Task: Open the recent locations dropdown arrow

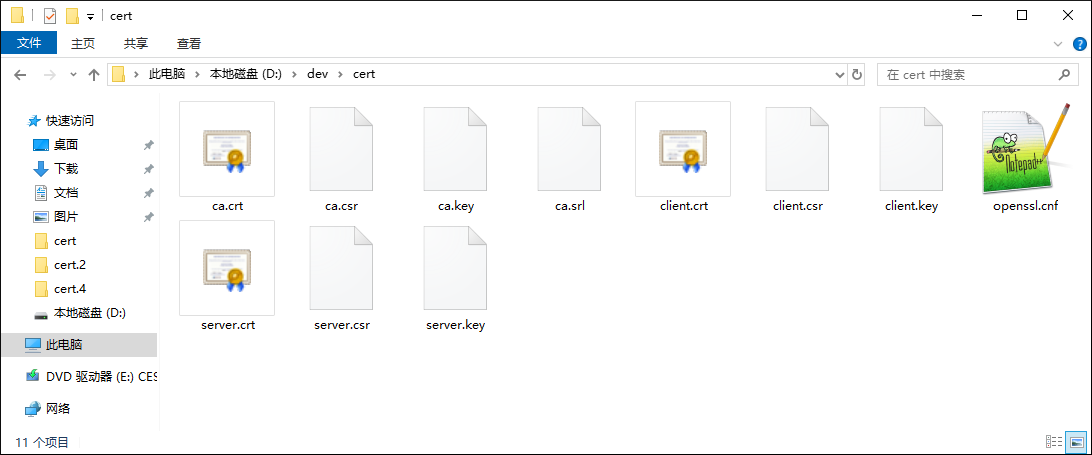Action: 73,74
